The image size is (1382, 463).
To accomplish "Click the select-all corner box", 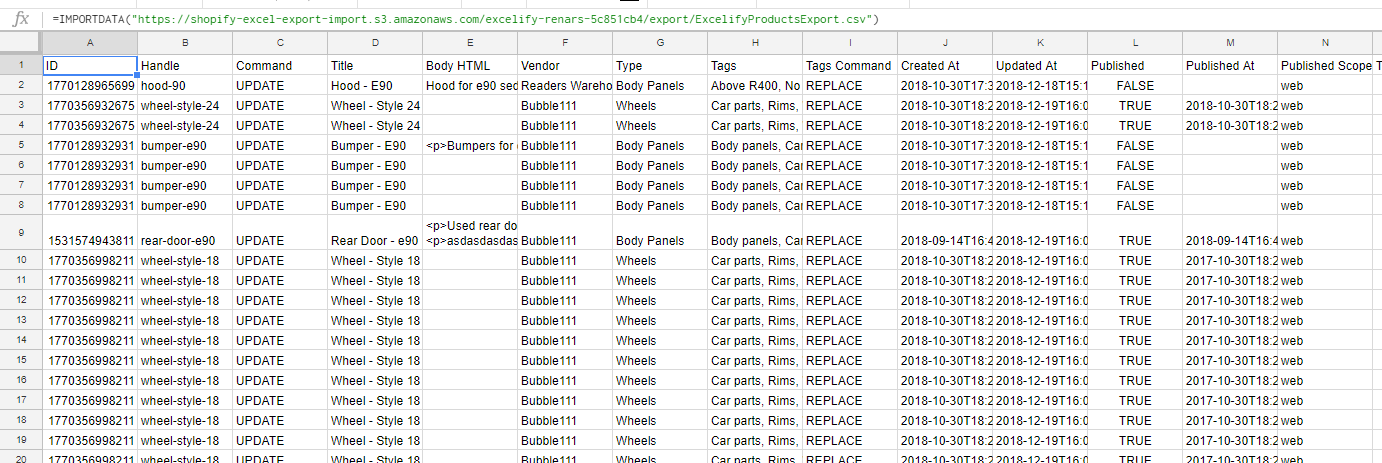I will click(x=20, y=42).
